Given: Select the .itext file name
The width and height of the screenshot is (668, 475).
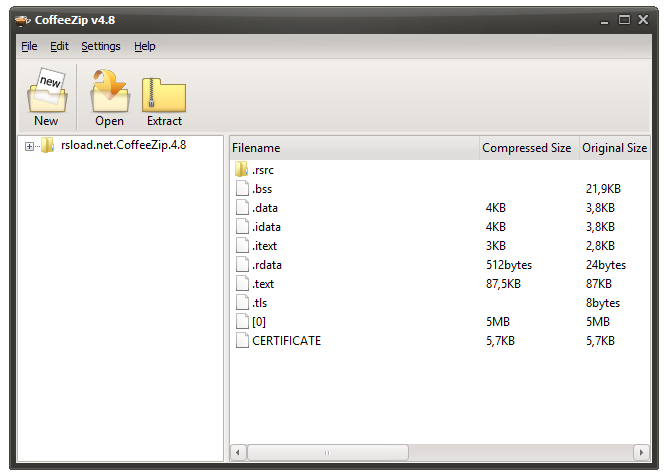Looking at the screenshot, I should tap(264, 246).
